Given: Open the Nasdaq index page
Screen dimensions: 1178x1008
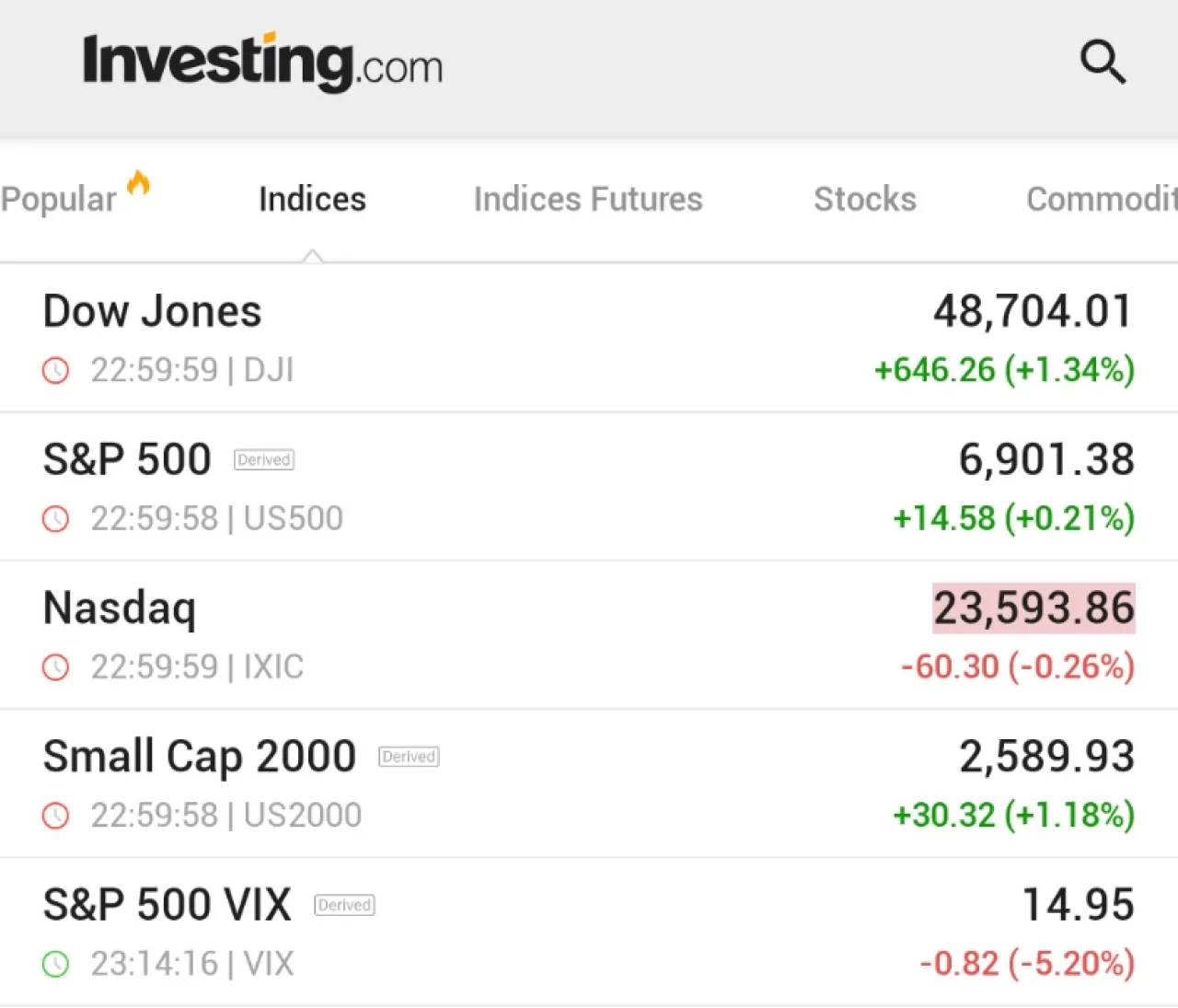Looking at the screenshot, I should point(120,607).
